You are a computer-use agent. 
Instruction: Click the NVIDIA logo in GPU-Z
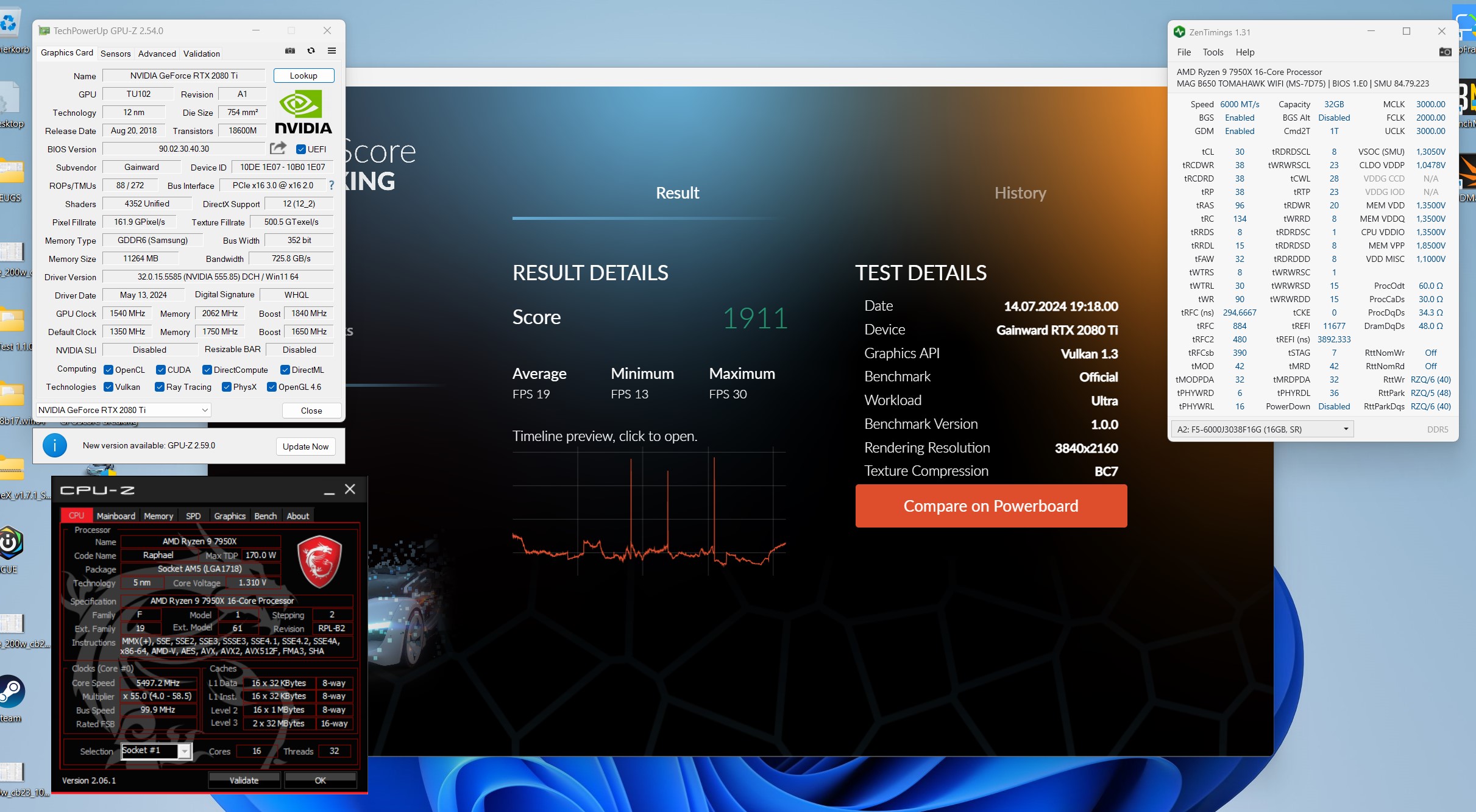tap(303, 112)
